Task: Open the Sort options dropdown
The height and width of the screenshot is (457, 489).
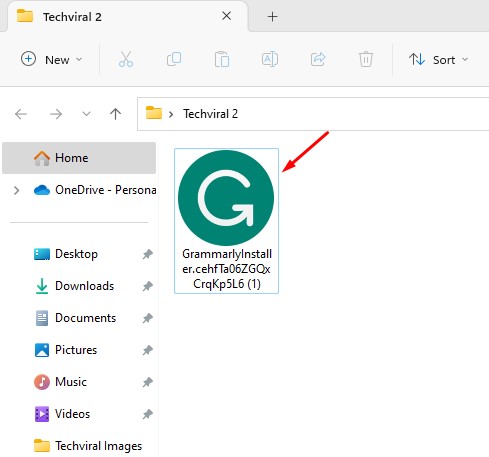Action: coord(439,60)
